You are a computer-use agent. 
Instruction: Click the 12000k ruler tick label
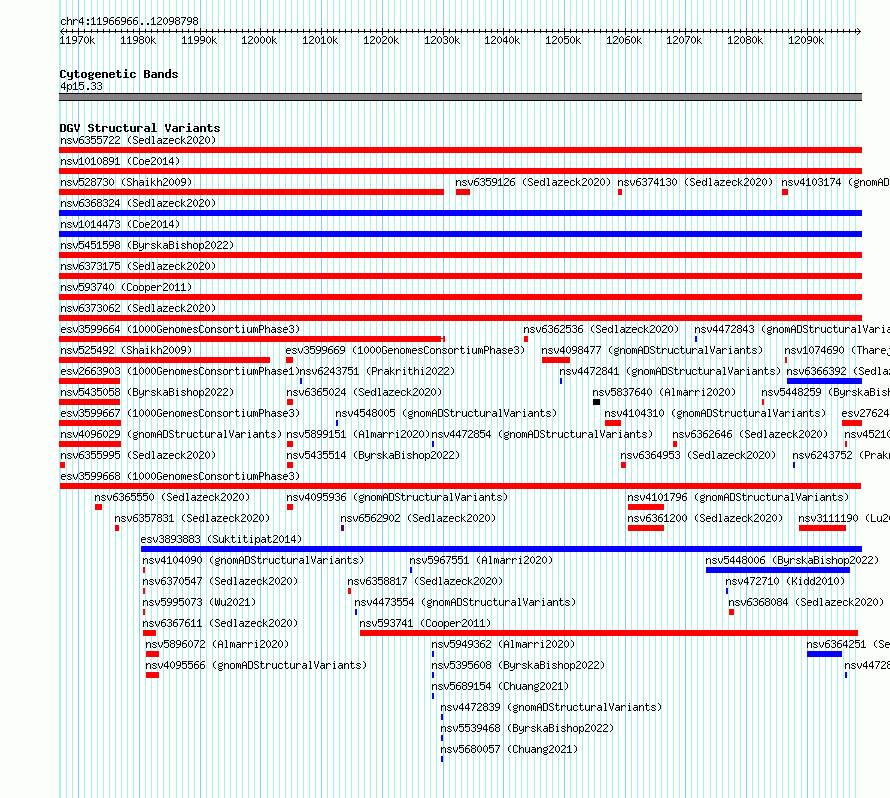click(259, 40)
